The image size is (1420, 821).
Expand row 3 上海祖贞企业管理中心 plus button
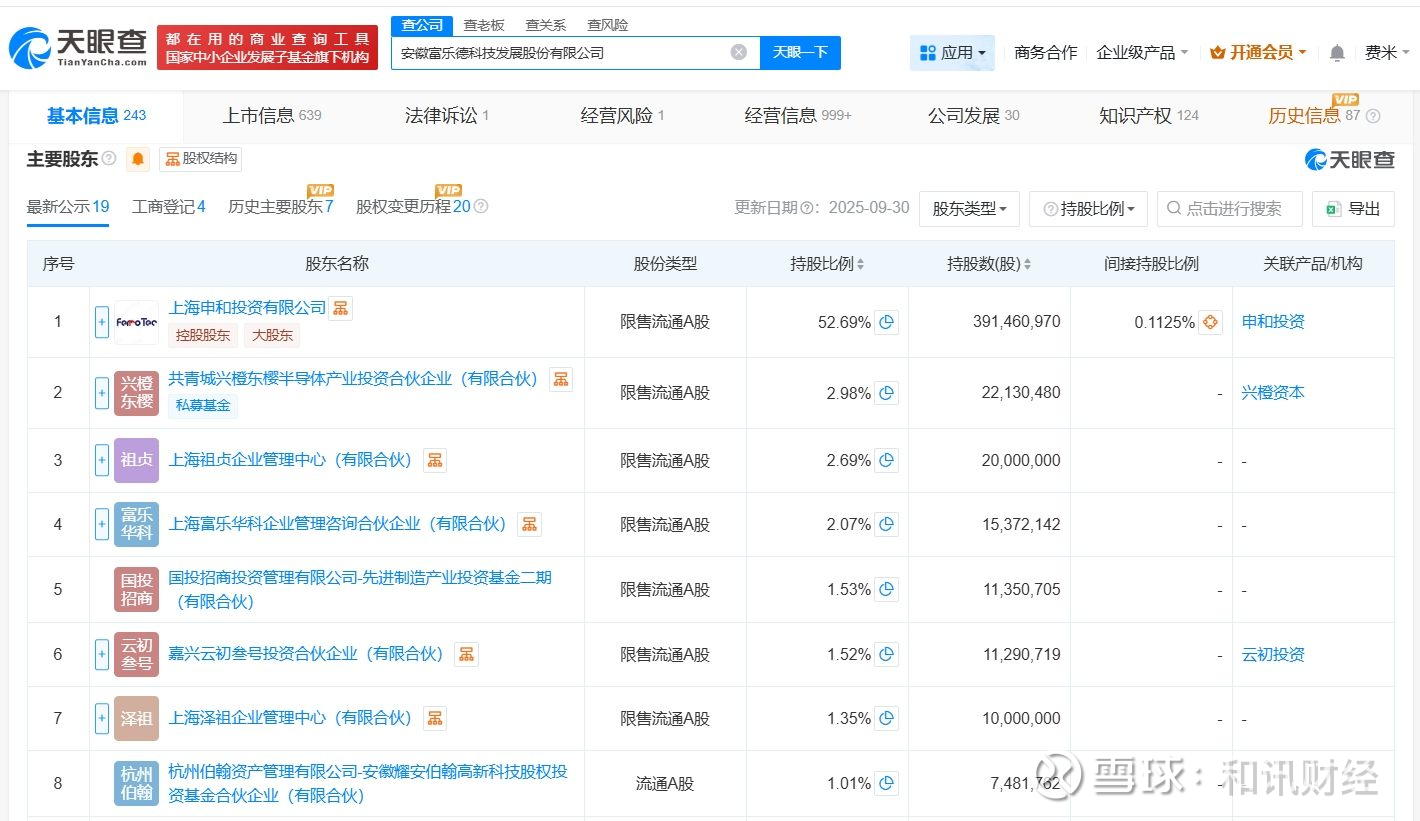click(x=101, y=460)
